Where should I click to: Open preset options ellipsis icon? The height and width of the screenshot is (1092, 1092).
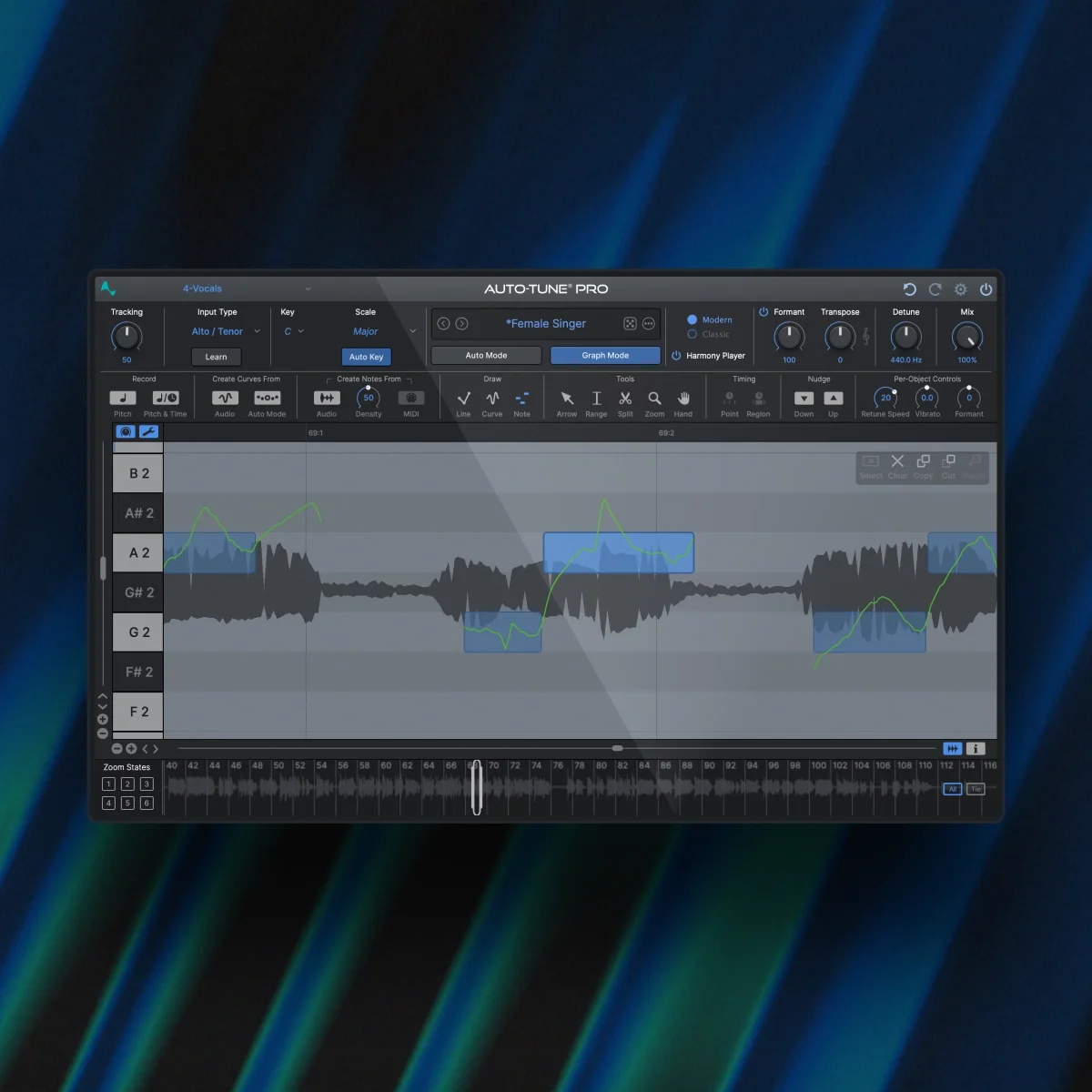point(649,324)
